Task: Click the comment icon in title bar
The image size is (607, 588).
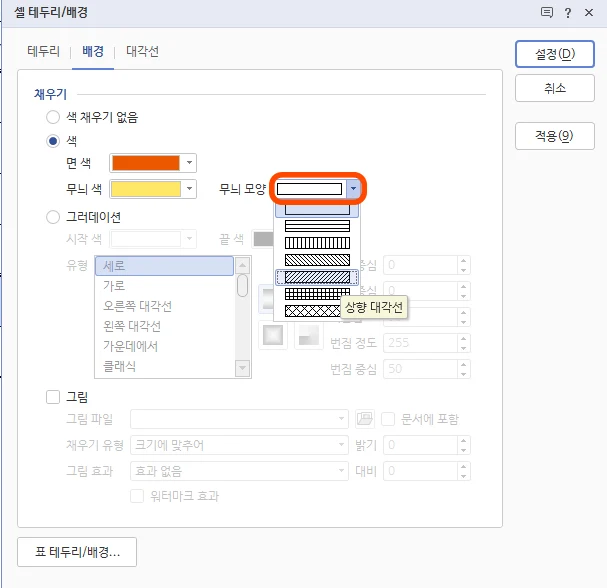Action: pos(547,13)
